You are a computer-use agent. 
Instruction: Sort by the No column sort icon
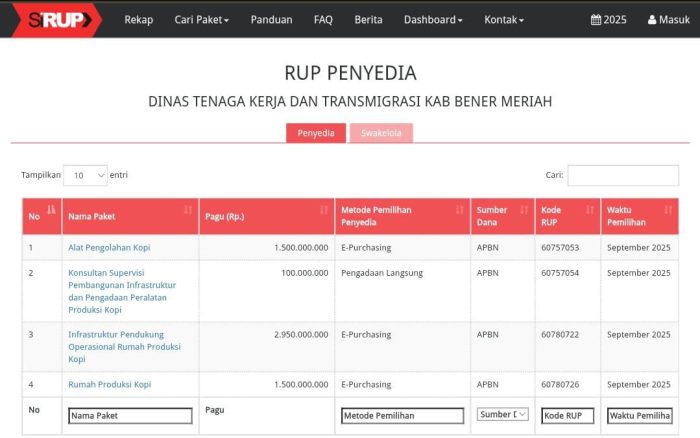pyautogui.click(x=51, y=210)
